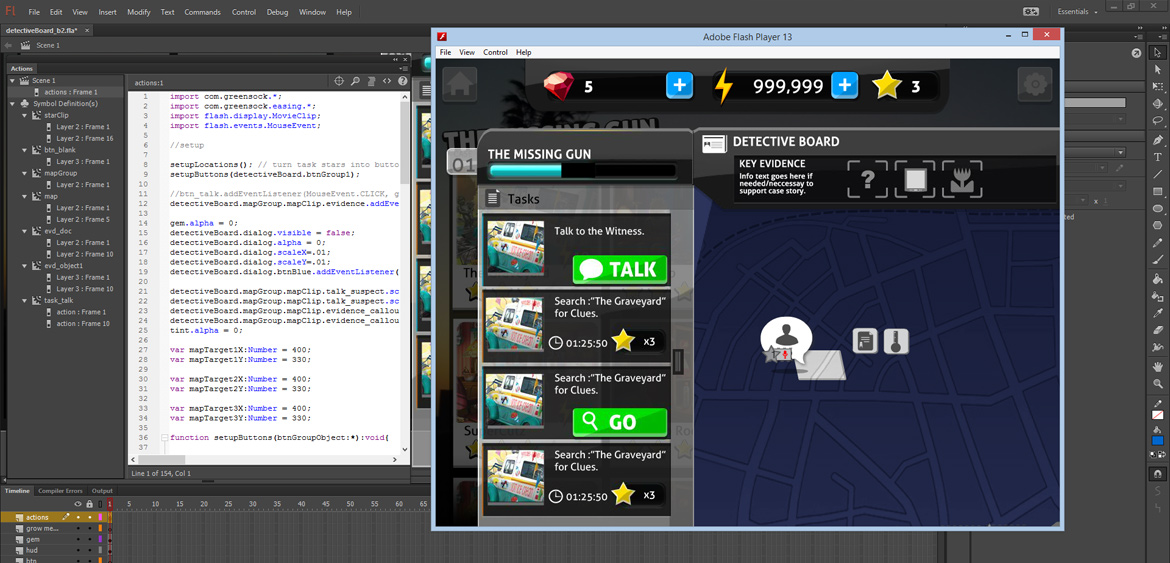Click the game settings gear icon

point(1034,85)
